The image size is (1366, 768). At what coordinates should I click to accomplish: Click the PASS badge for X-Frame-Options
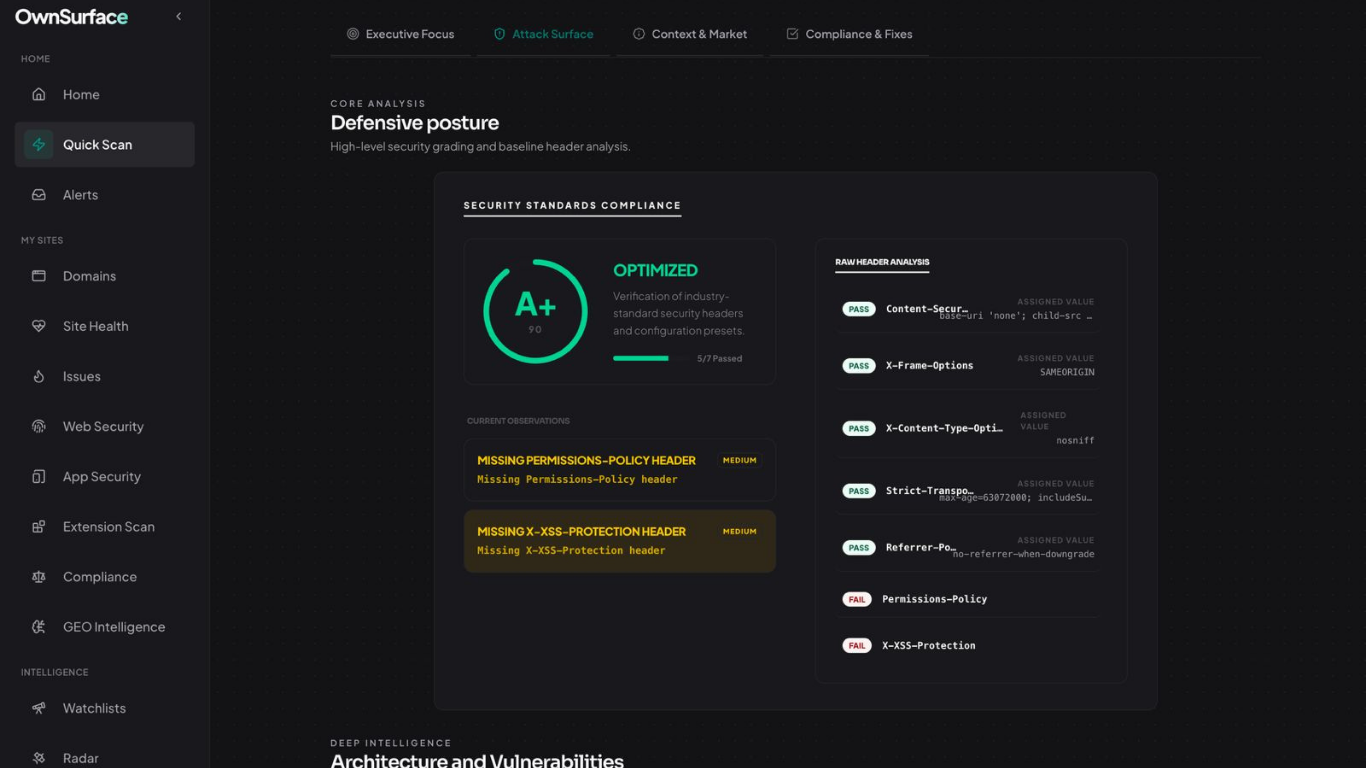coord(859,366)
